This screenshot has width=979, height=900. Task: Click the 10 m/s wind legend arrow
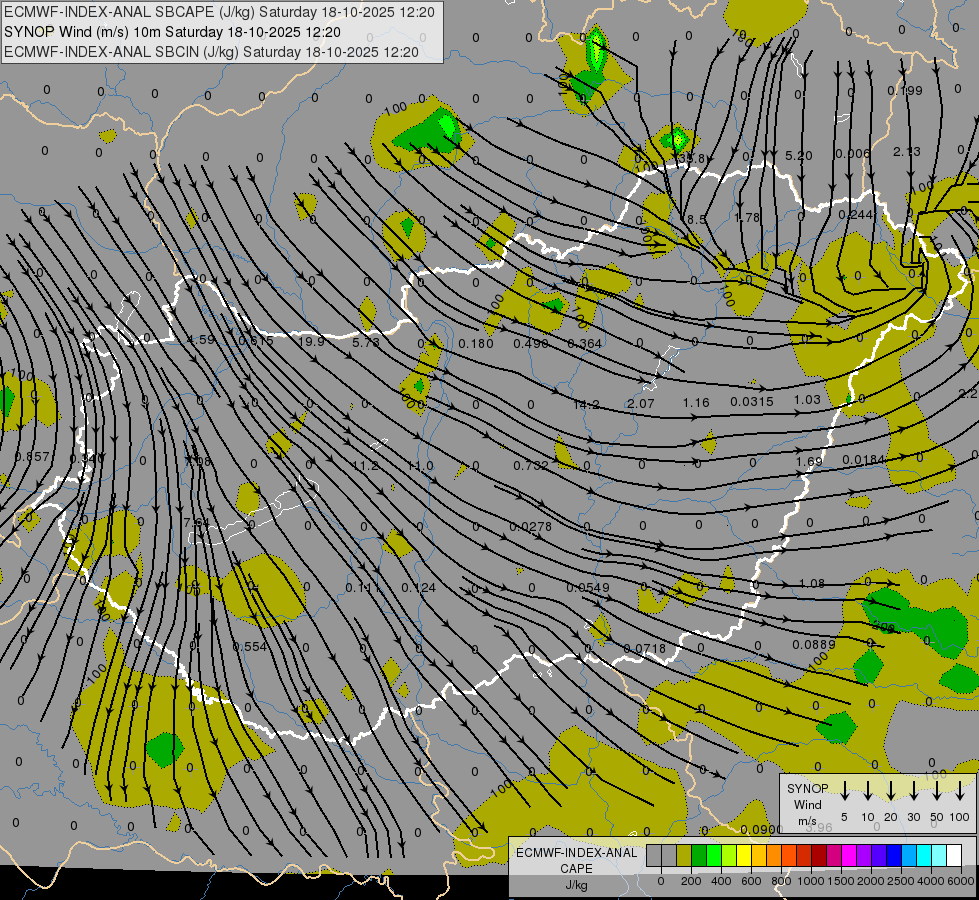(x=868, y=791)
